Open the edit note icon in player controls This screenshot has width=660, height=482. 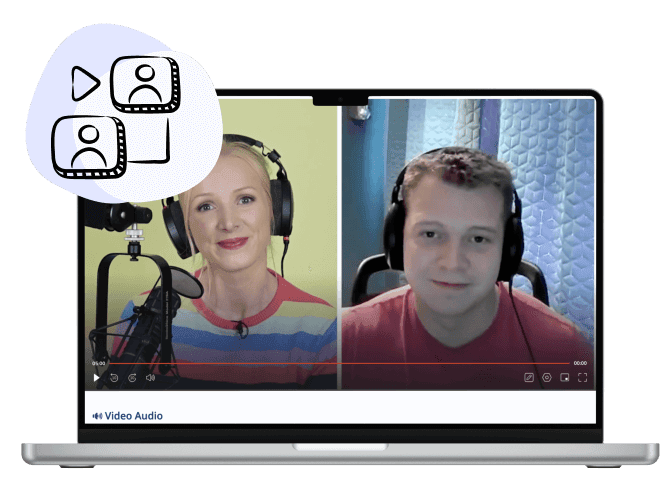pyautogui.click(x=529, y=378)
